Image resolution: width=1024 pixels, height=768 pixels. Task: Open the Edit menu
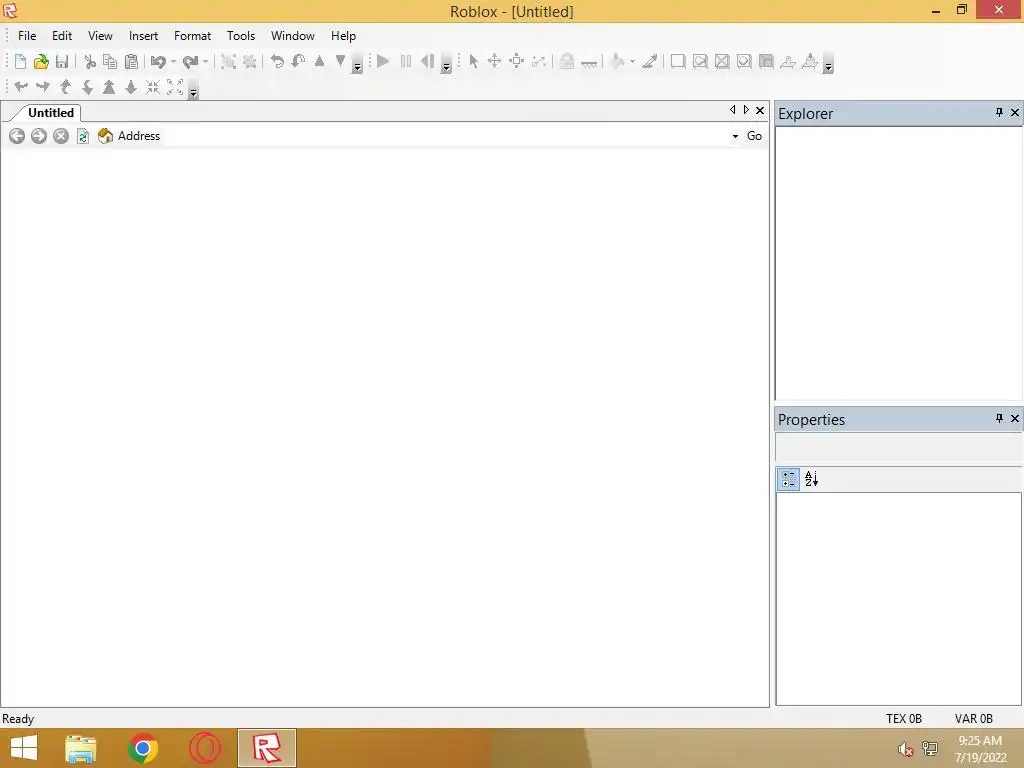coord(62,36)
